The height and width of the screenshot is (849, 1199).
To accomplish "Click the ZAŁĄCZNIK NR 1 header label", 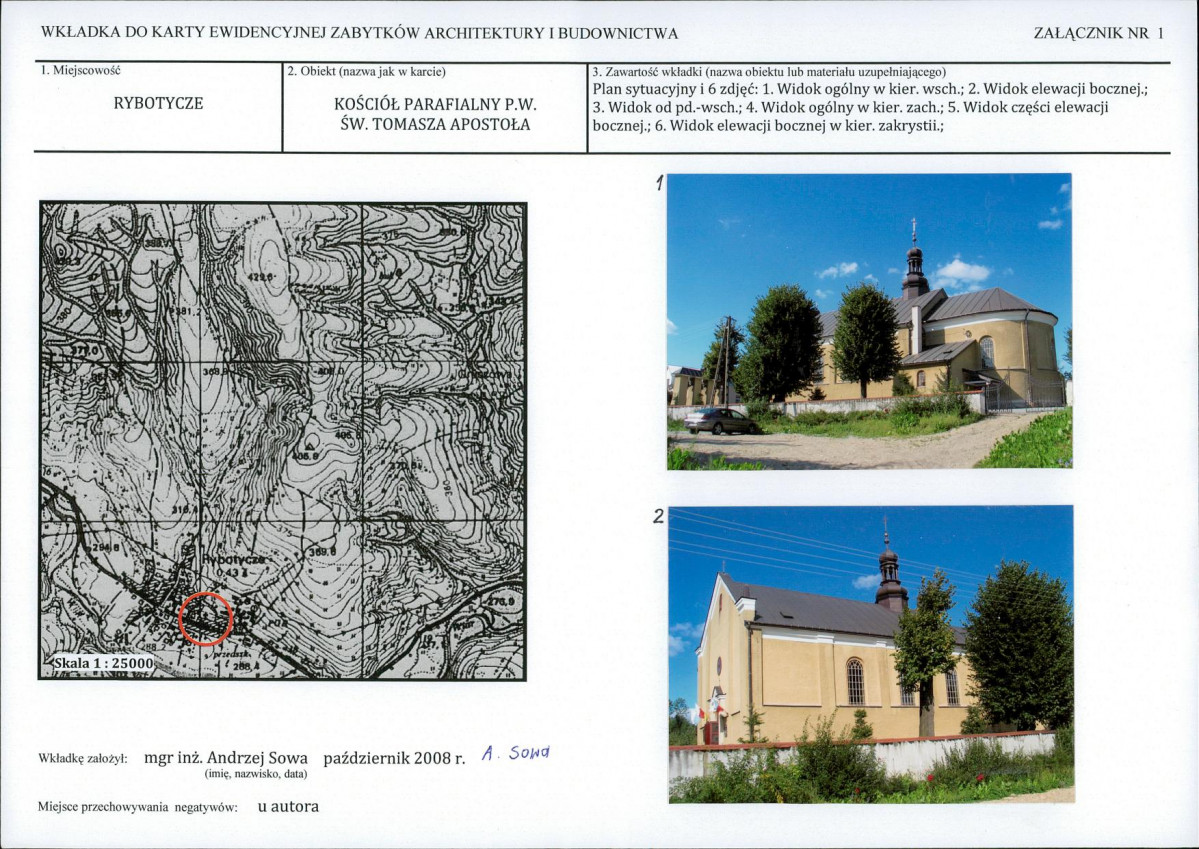I will pos(1098,33).
